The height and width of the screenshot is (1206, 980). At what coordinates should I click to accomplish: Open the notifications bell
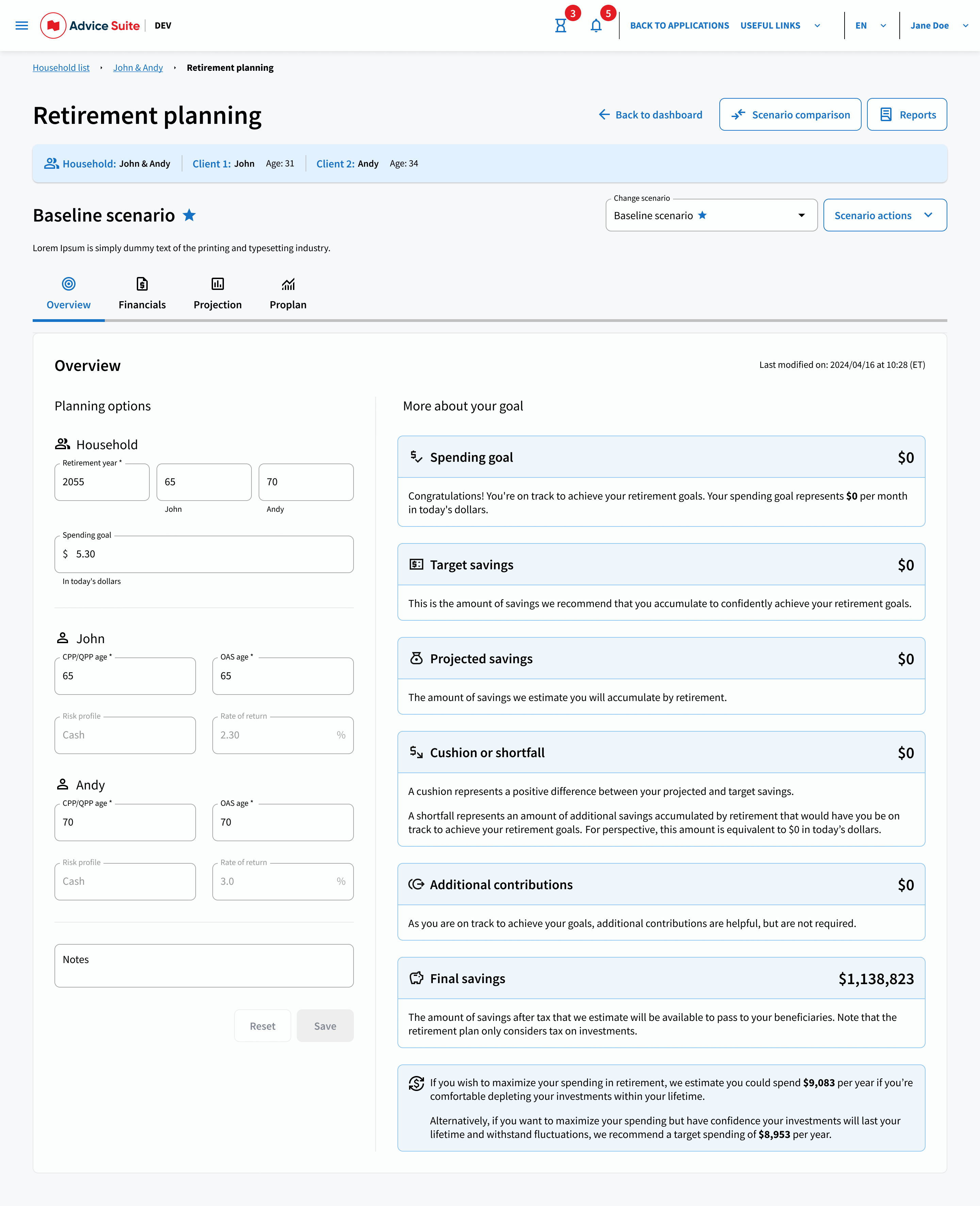(x=595, y=26)
